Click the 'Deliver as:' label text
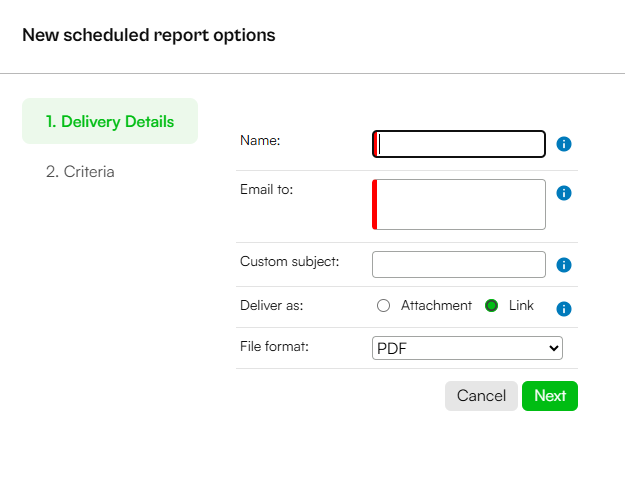625x478 pixels. [271, 305]
